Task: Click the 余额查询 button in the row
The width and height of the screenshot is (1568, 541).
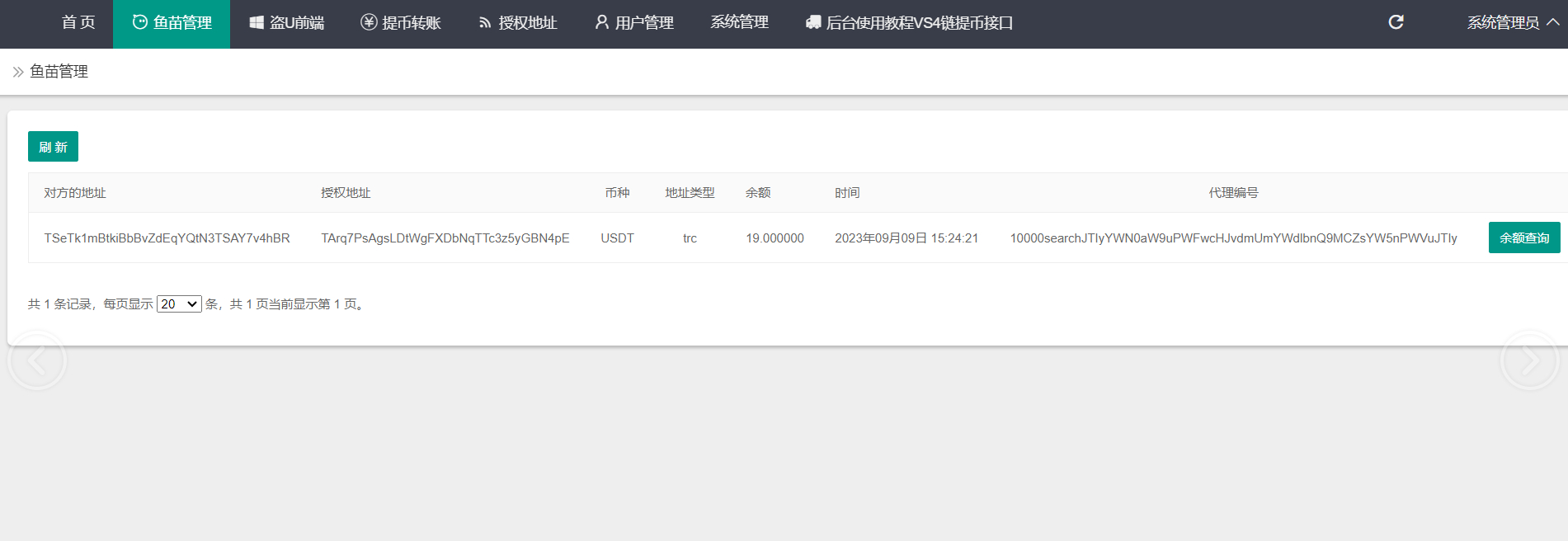Action: coord(1523,238)
